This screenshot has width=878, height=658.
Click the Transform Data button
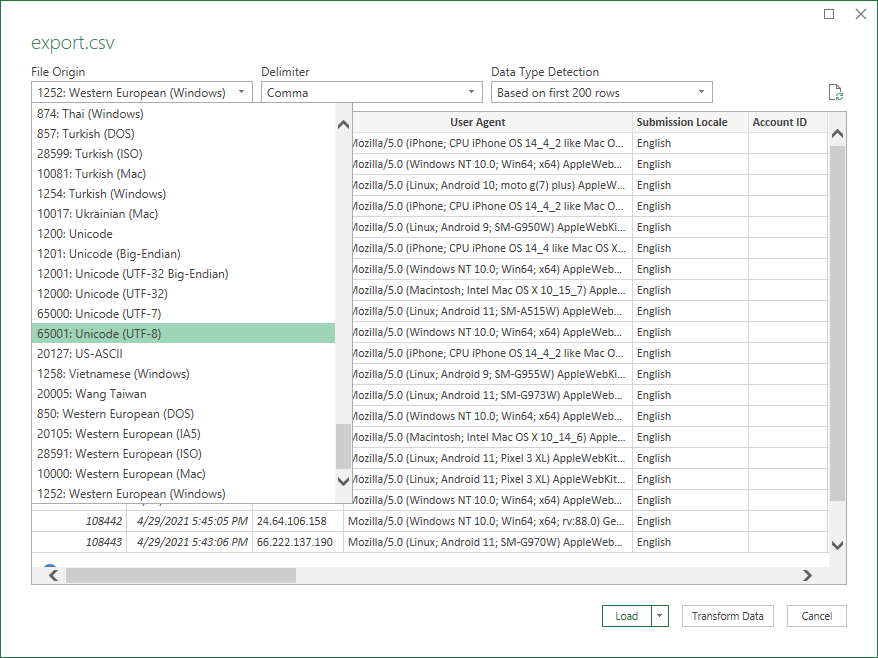click(x=727, y=616)
